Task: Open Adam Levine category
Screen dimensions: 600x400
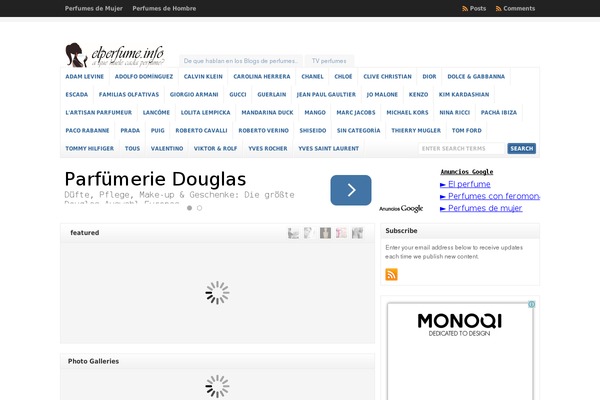Action: tap(85, 77)
